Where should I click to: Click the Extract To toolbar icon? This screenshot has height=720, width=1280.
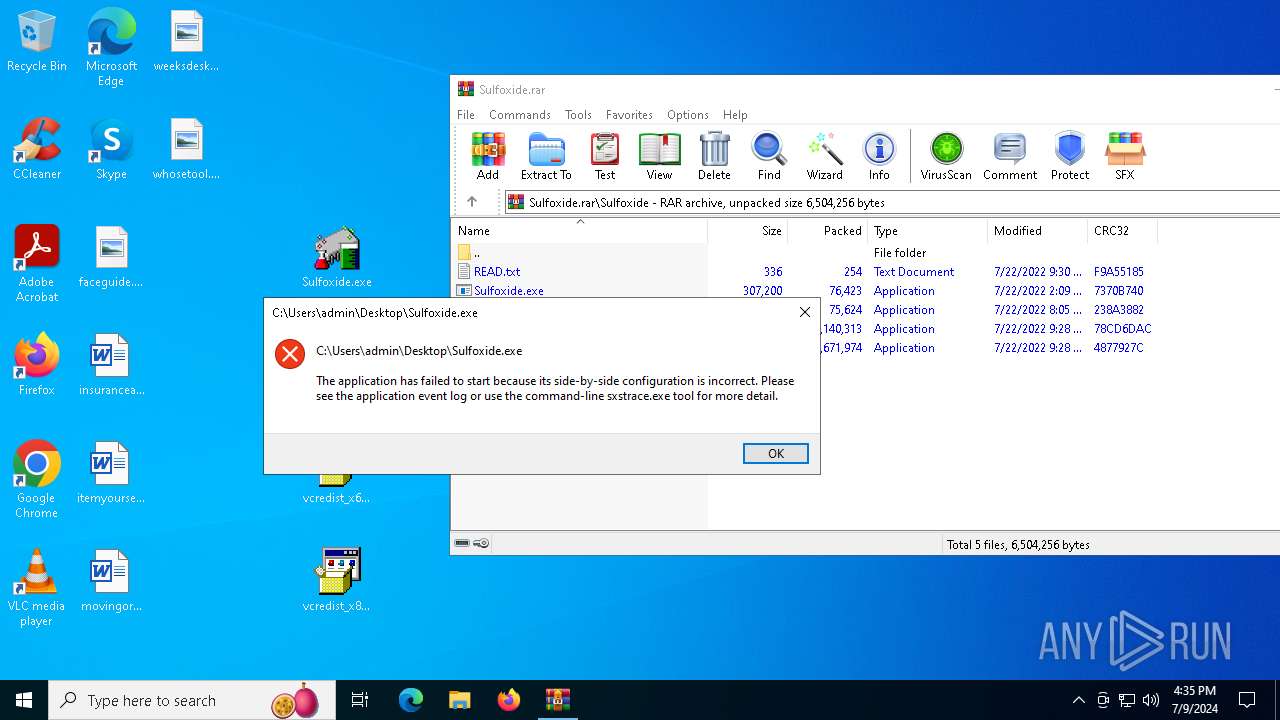(546, 156)
